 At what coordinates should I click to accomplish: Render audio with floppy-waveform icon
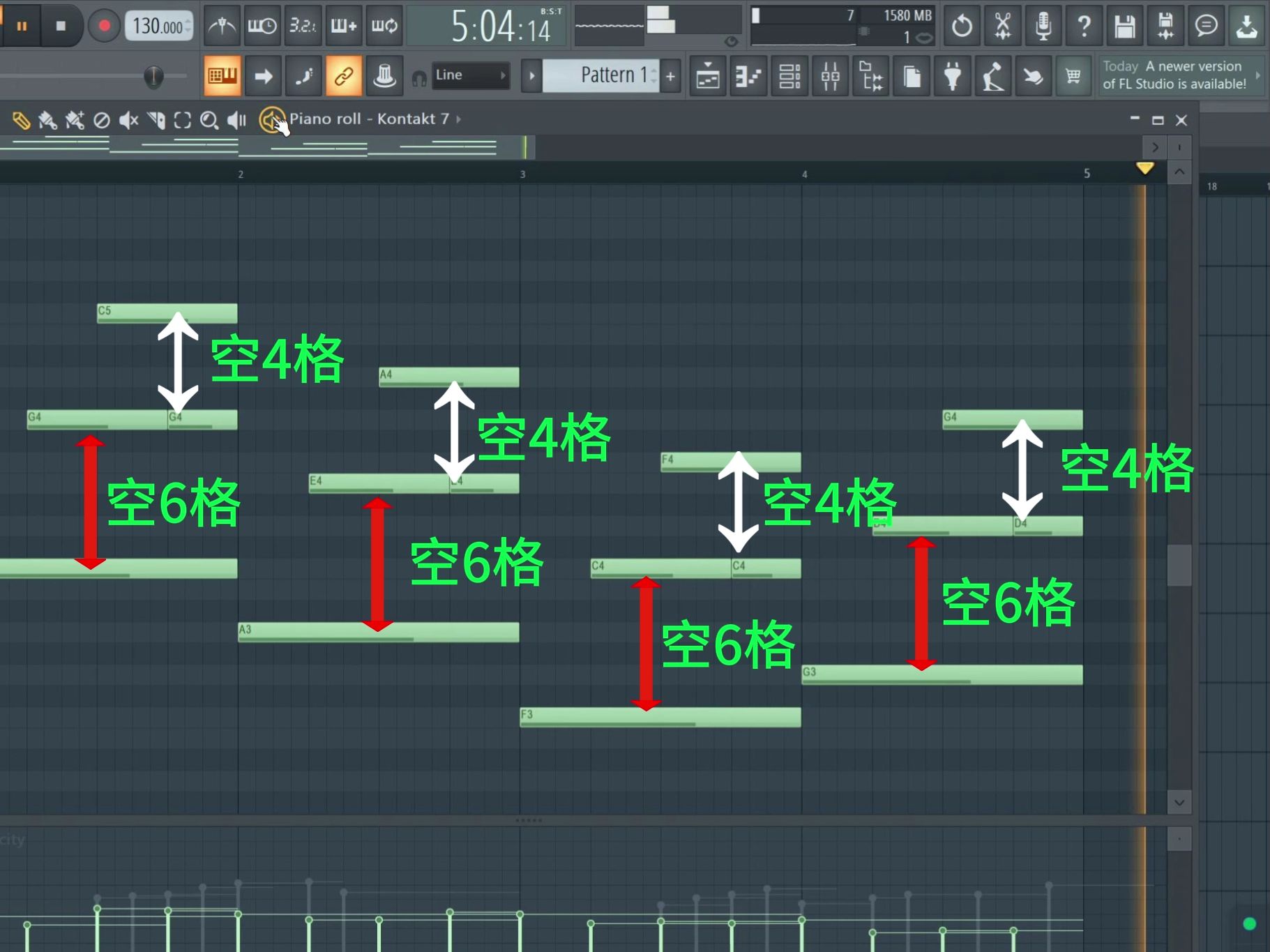tap(1165, 26)
